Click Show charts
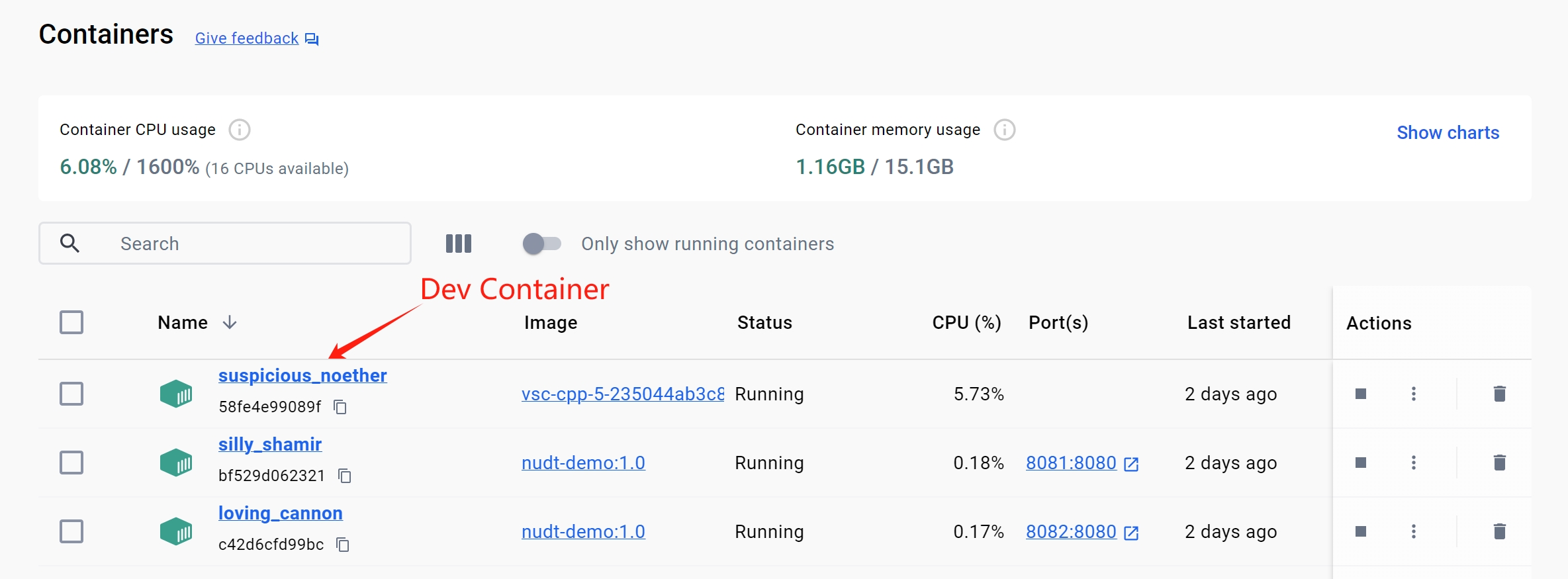1568x579 pixels. tap(1448, 132)
